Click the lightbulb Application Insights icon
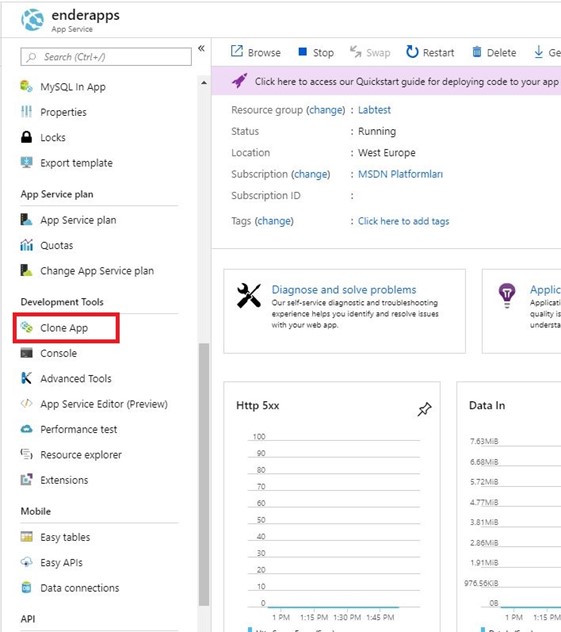Screen dimensions: 561x632 pyautogui.click(x=507, y=295)
